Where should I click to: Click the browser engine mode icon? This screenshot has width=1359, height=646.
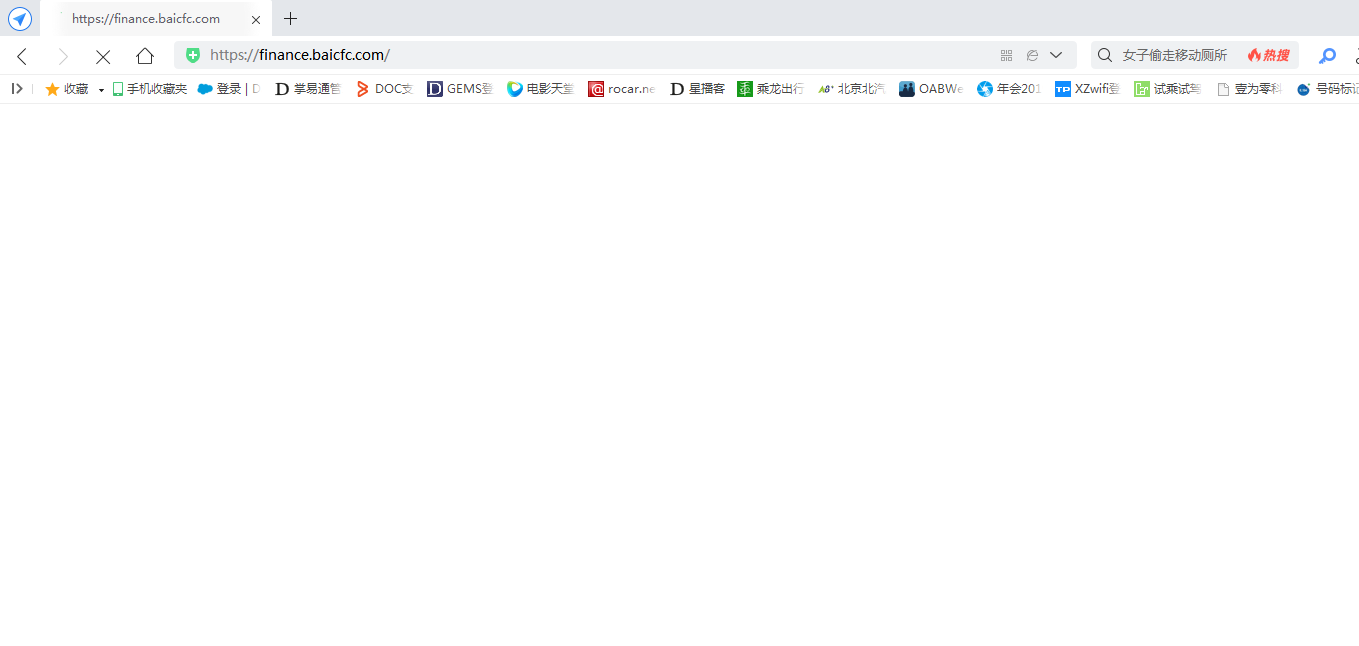pos(1032,55)
